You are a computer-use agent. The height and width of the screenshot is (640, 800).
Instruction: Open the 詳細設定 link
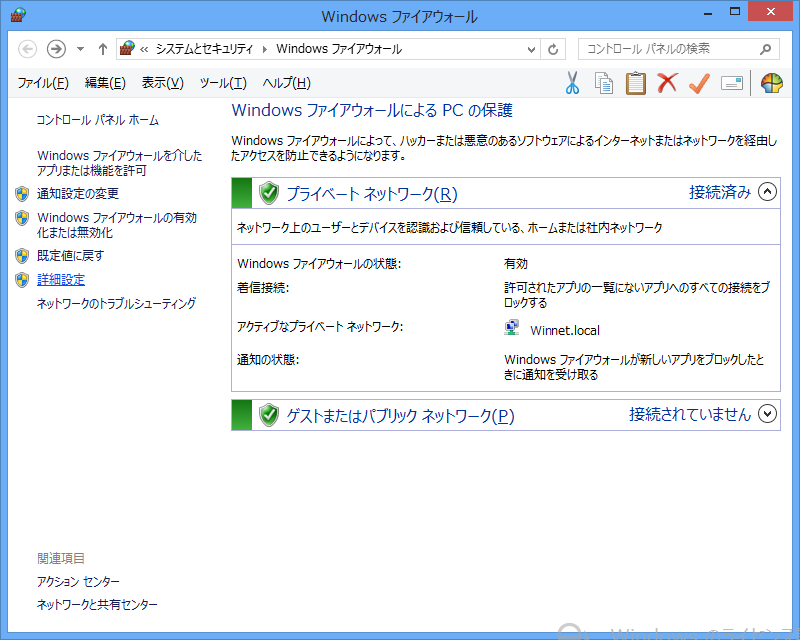tap(61, 280)
